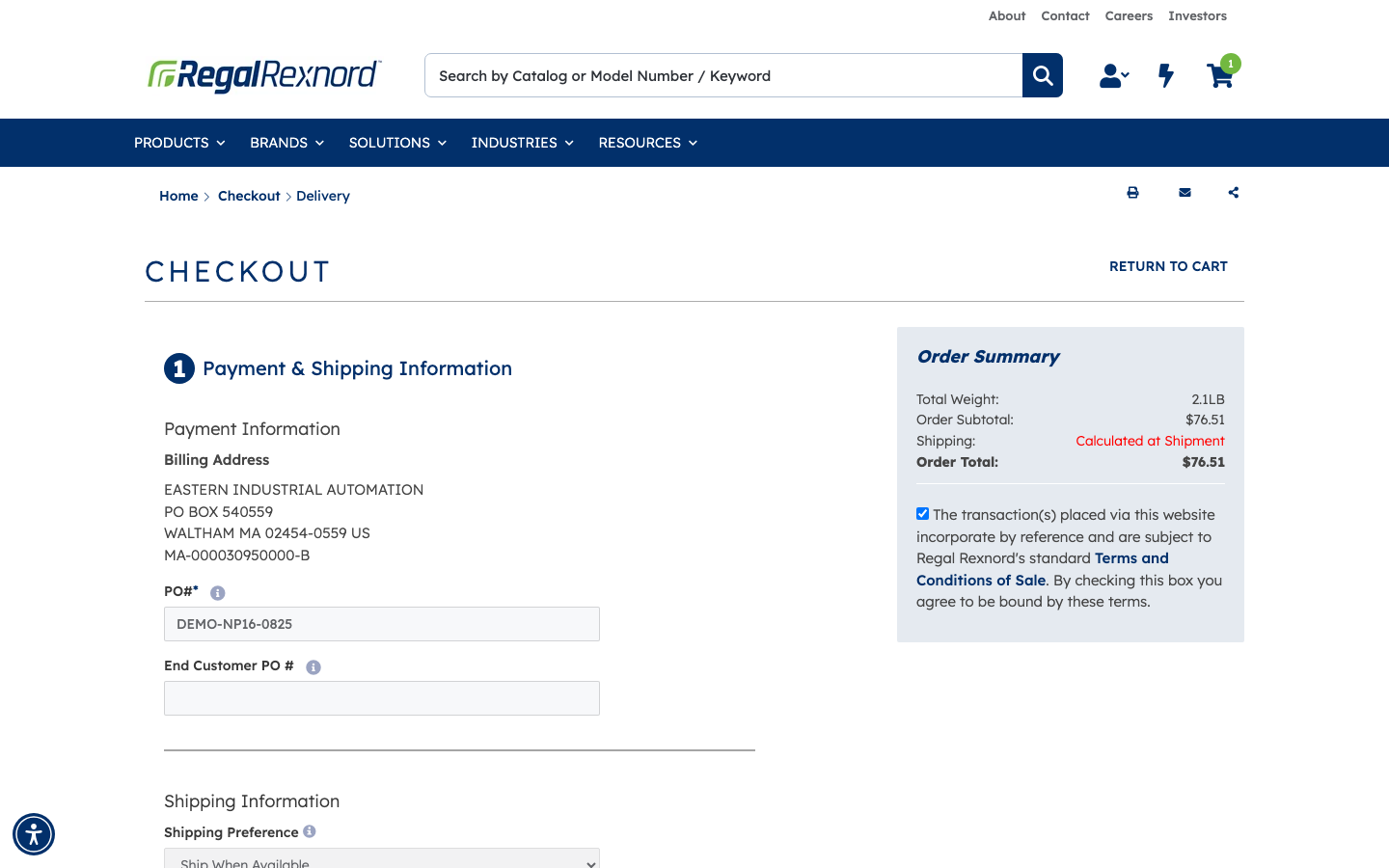Click the print page icon
This screenshot has height=868, width=1389.
coord(1132,193)
